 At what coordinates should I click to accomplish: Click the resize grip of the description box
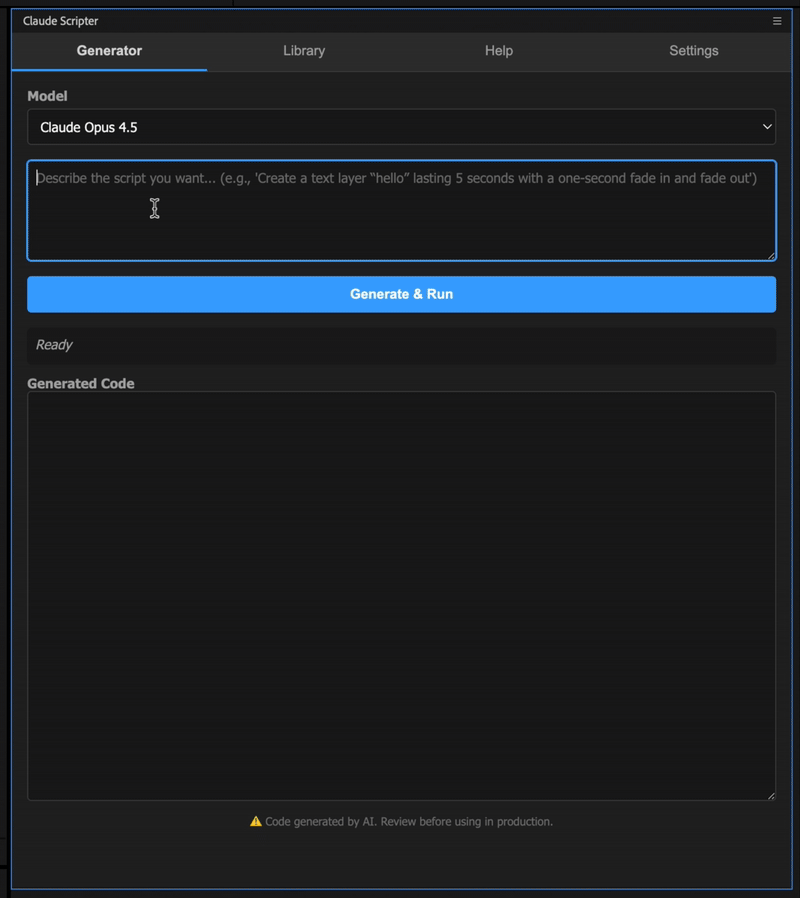(771, 256)
